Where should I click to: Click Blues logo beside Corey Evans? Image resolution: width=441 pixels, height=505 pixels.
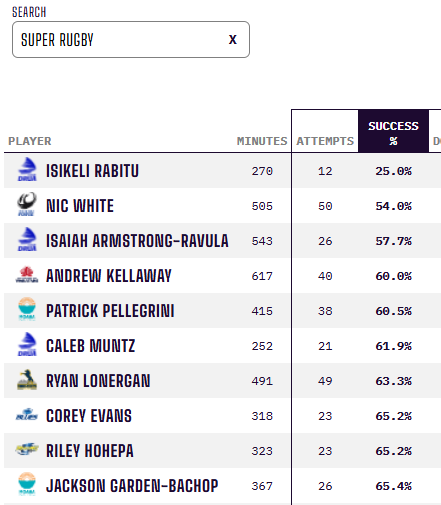[x=27, y=415]
